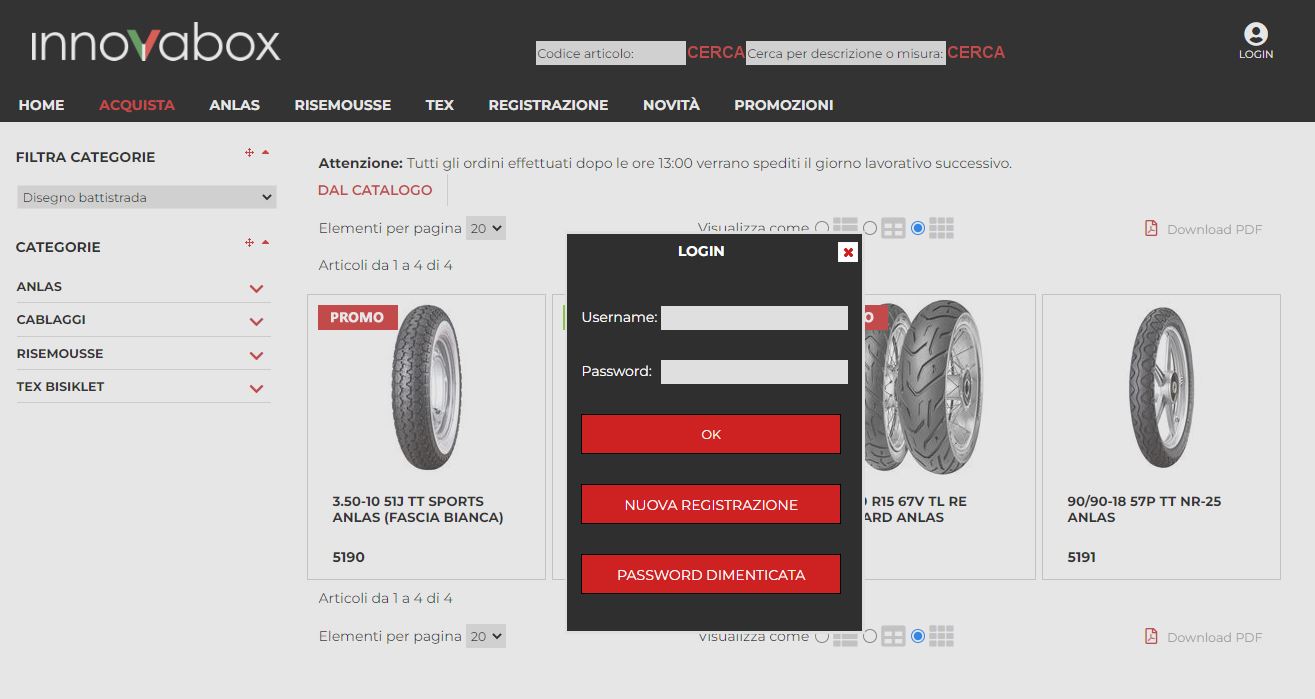Open the REGISTRAZIONE menu item
Viewport: 1315px width, 699px height.
[x=548, y=105]
